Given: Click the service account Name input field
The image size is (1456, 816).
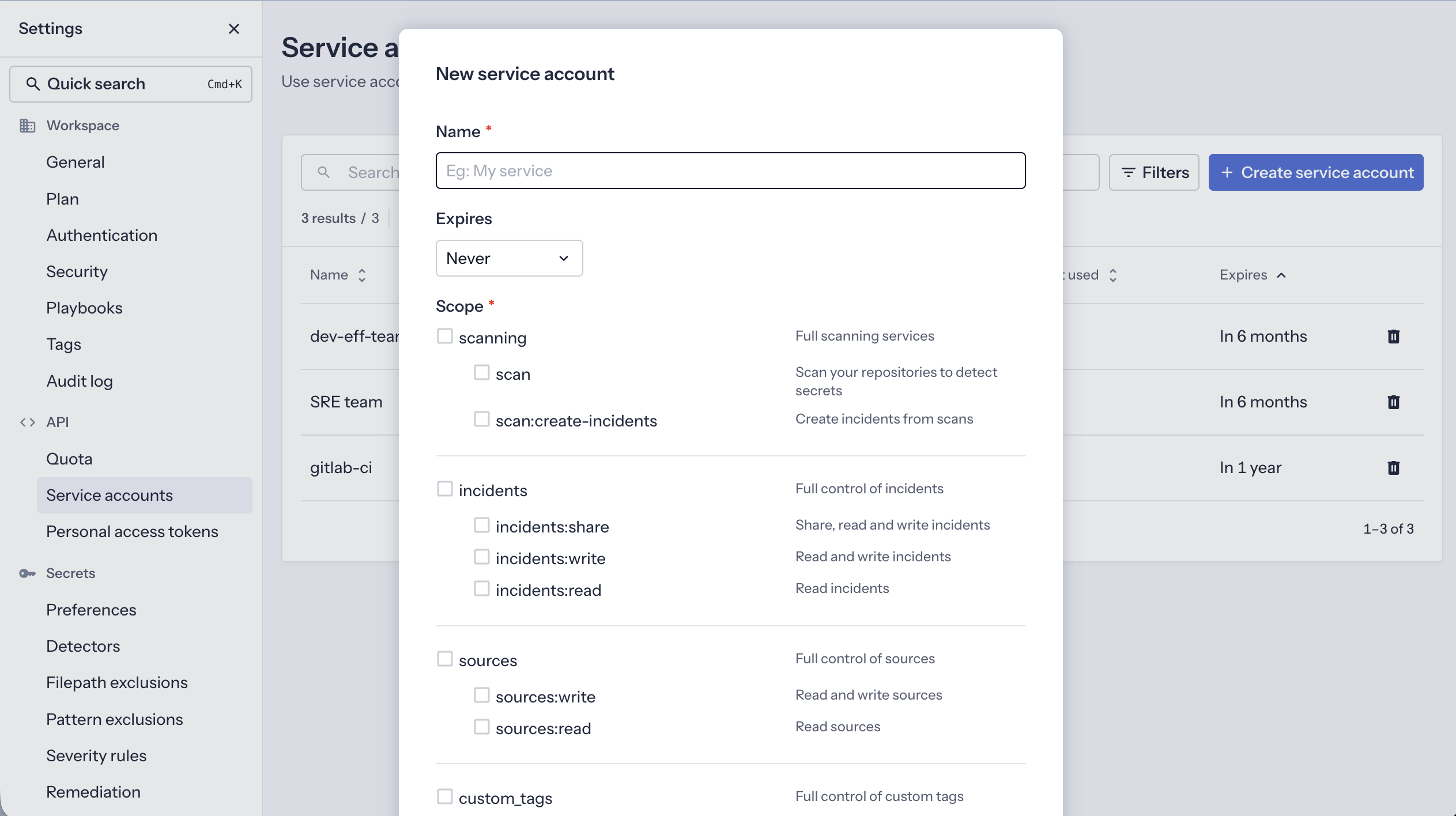Looking at the screenshot, I should coord(730,171).
